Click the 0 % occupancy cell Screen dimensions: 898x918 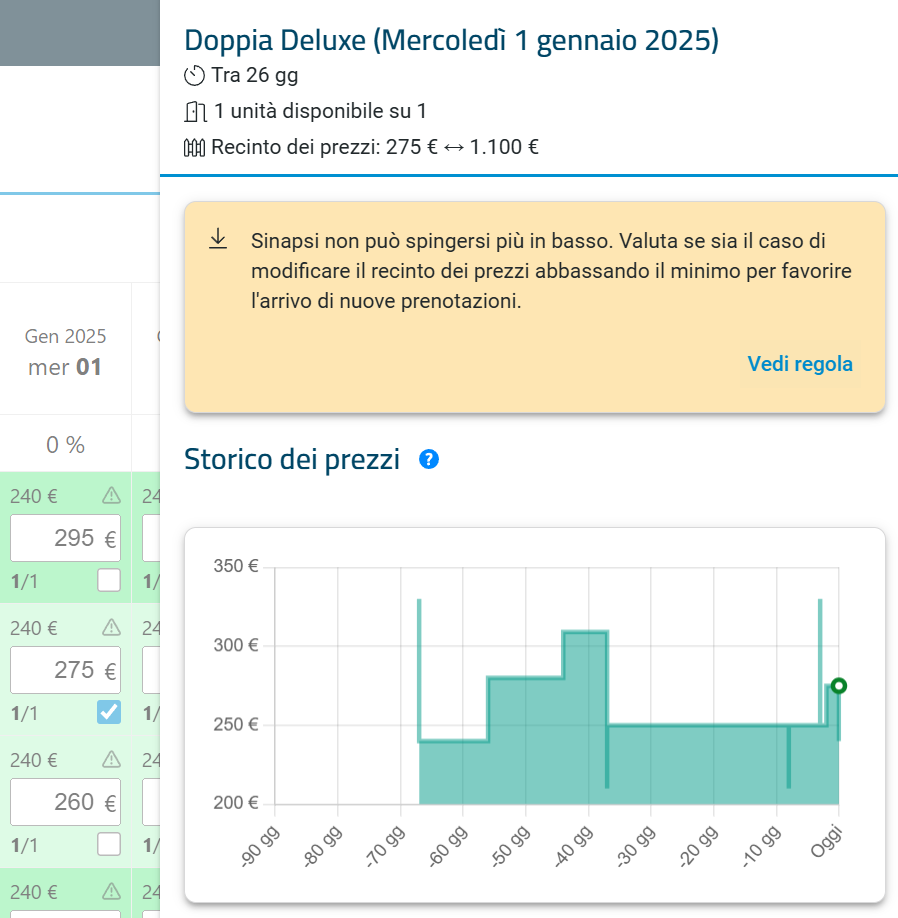click(66, 445)
